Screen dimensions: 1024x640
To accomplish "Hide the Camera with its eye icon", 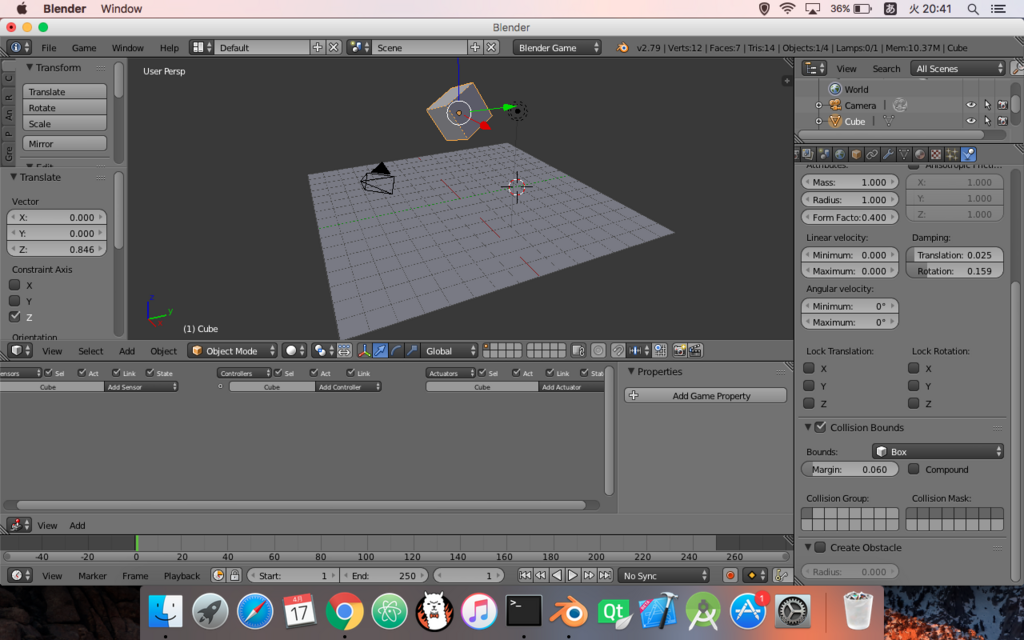I will (x=971, y=105).
